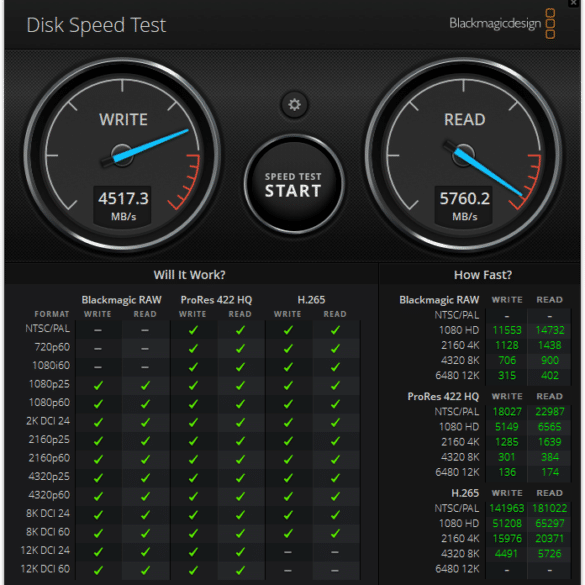Open the settings gear icon
The height and width of the screenshot is (585, 585).
pyautogui.click(x=294, y=105)
